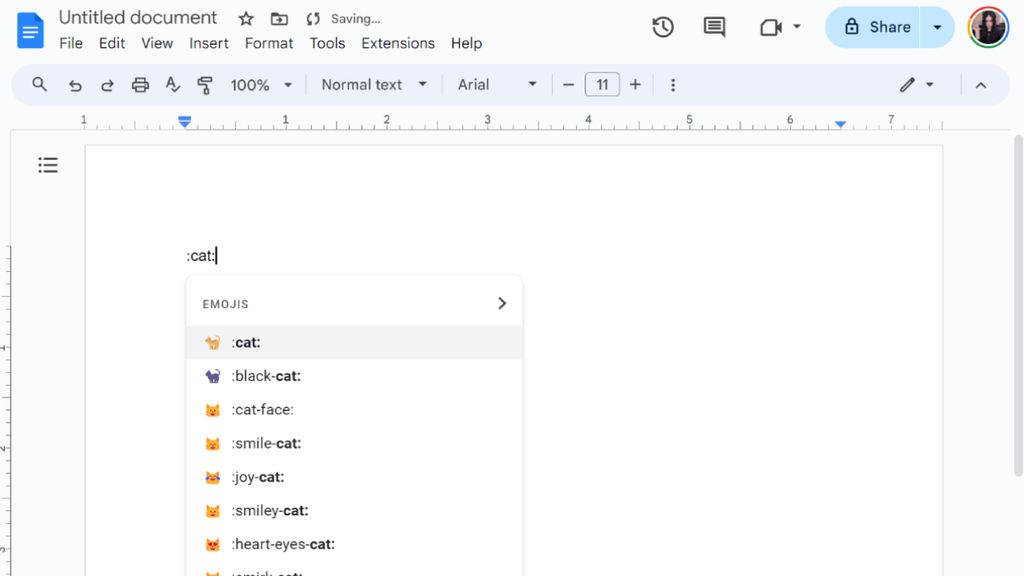
Task: Expand the full Emojis suggestion list
Action: click(x=502, y=302)
